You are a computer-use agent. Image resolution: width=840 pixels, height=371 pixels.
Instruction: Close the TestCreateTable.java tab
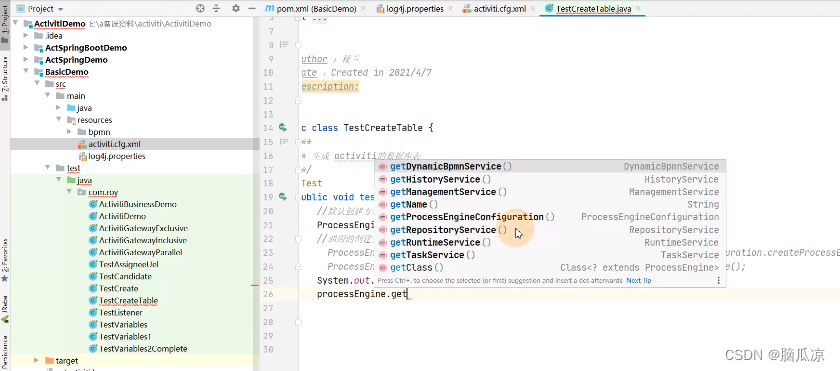(637, 9)
